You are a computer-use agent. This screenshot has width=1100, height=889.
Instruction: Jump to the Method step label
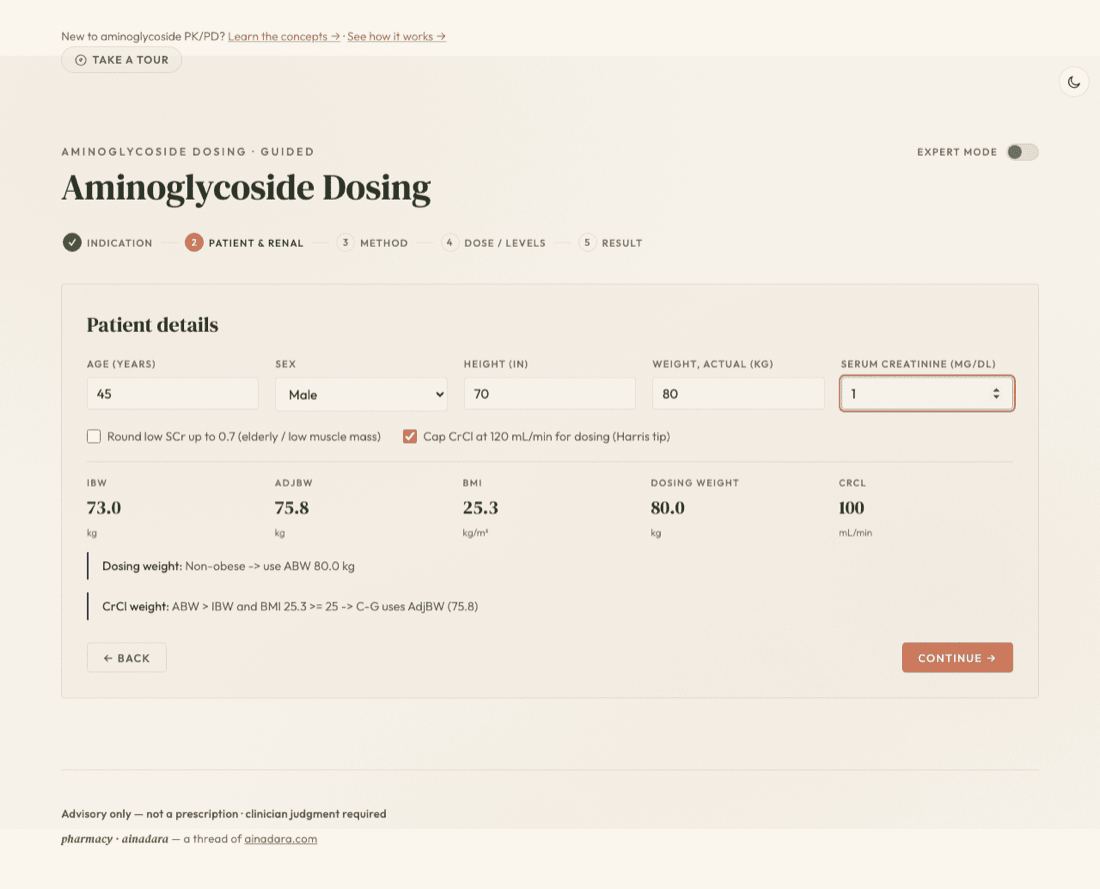coord(384,243)
